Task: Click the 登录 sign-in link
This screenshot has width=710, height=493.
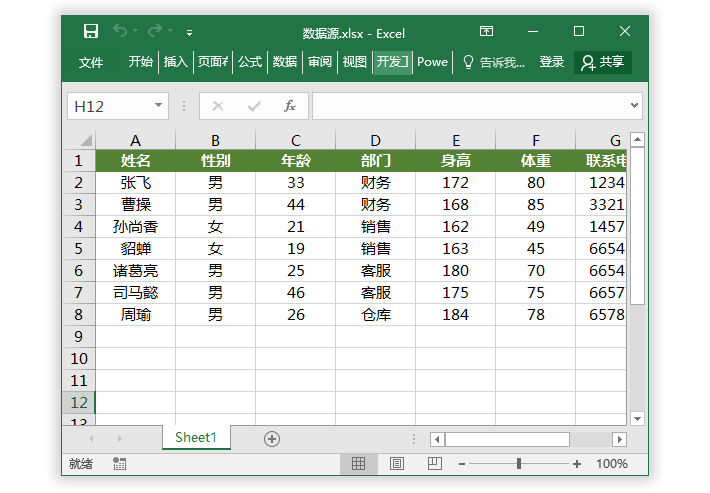Action: point(552,62)
